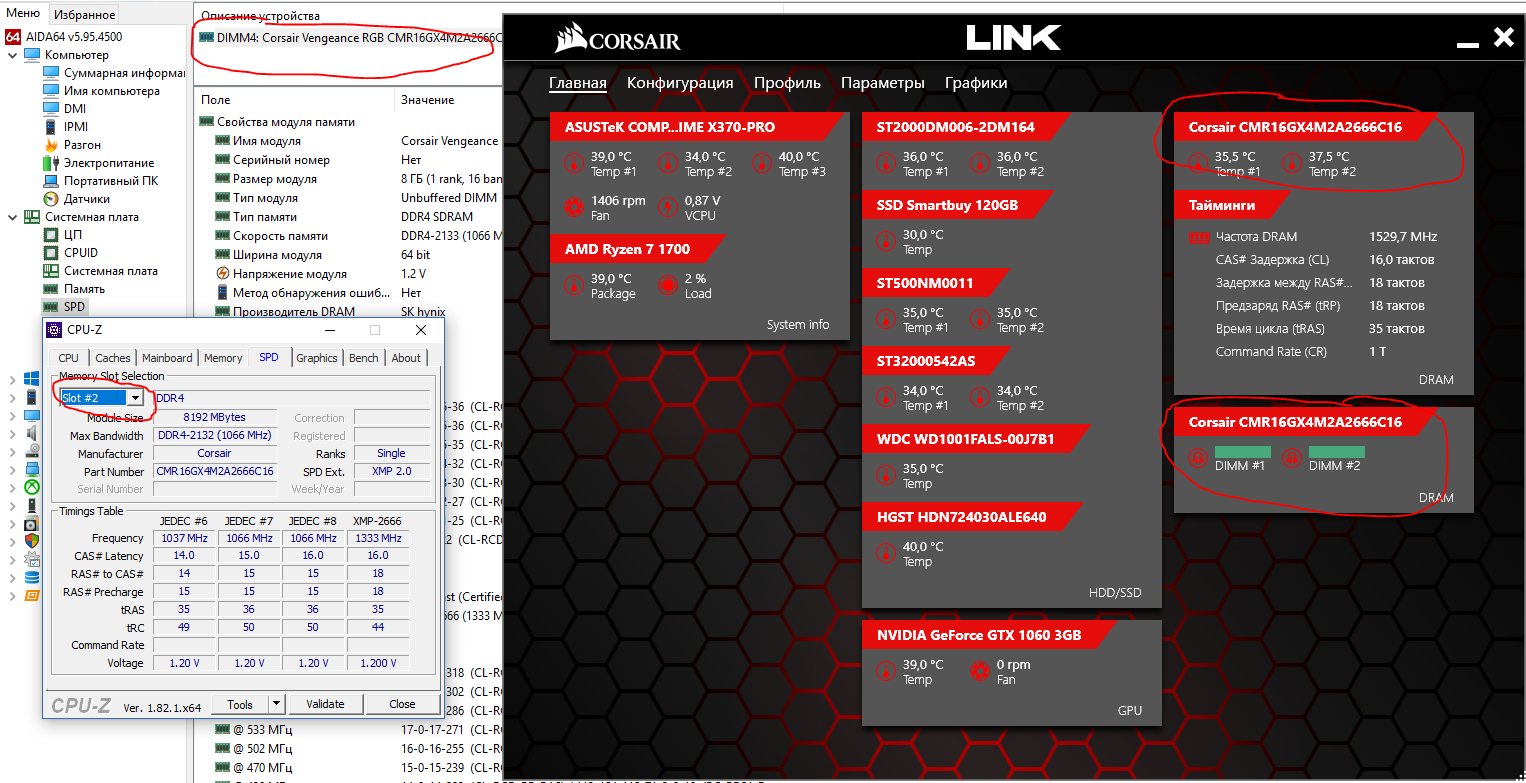Click the WDC WD1001FALS temperature icon
This screenshot has width=1526, height=783.
(x=886, y=476)
